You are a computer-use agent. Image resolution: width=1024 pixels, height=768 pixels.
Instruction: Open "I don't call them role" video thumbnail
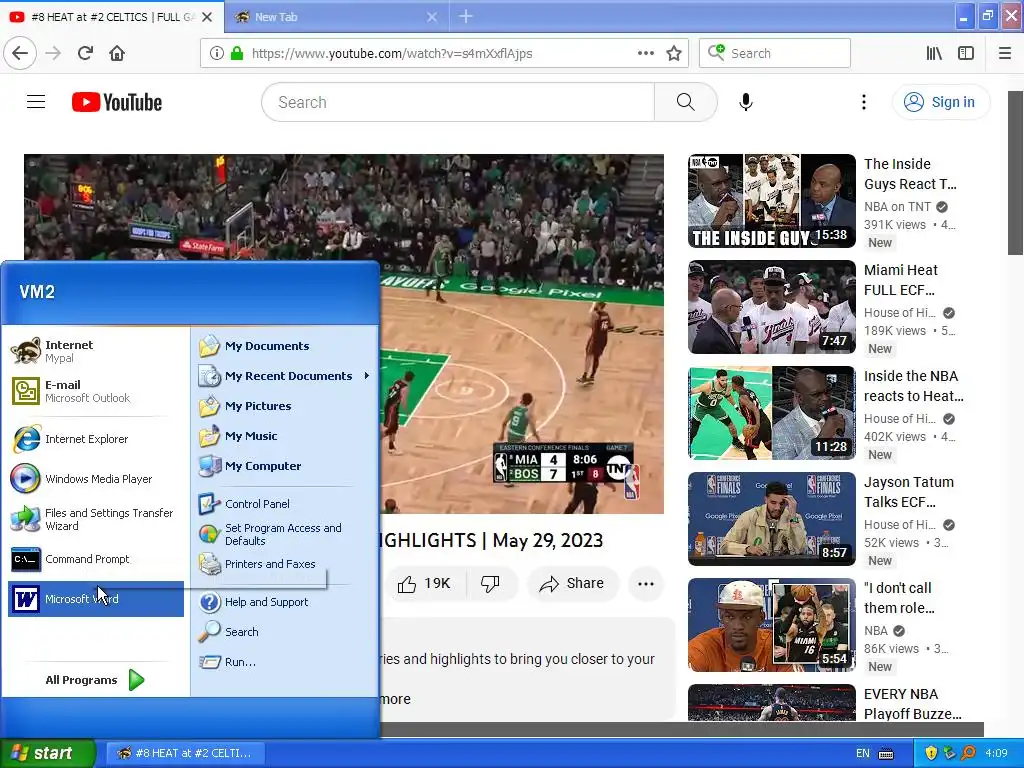771,625
